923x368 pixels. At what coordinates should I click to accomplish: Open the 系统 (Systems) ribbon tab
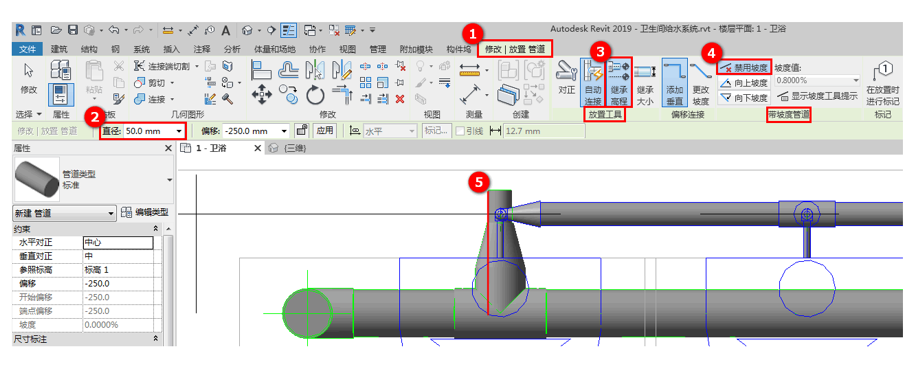141,49
